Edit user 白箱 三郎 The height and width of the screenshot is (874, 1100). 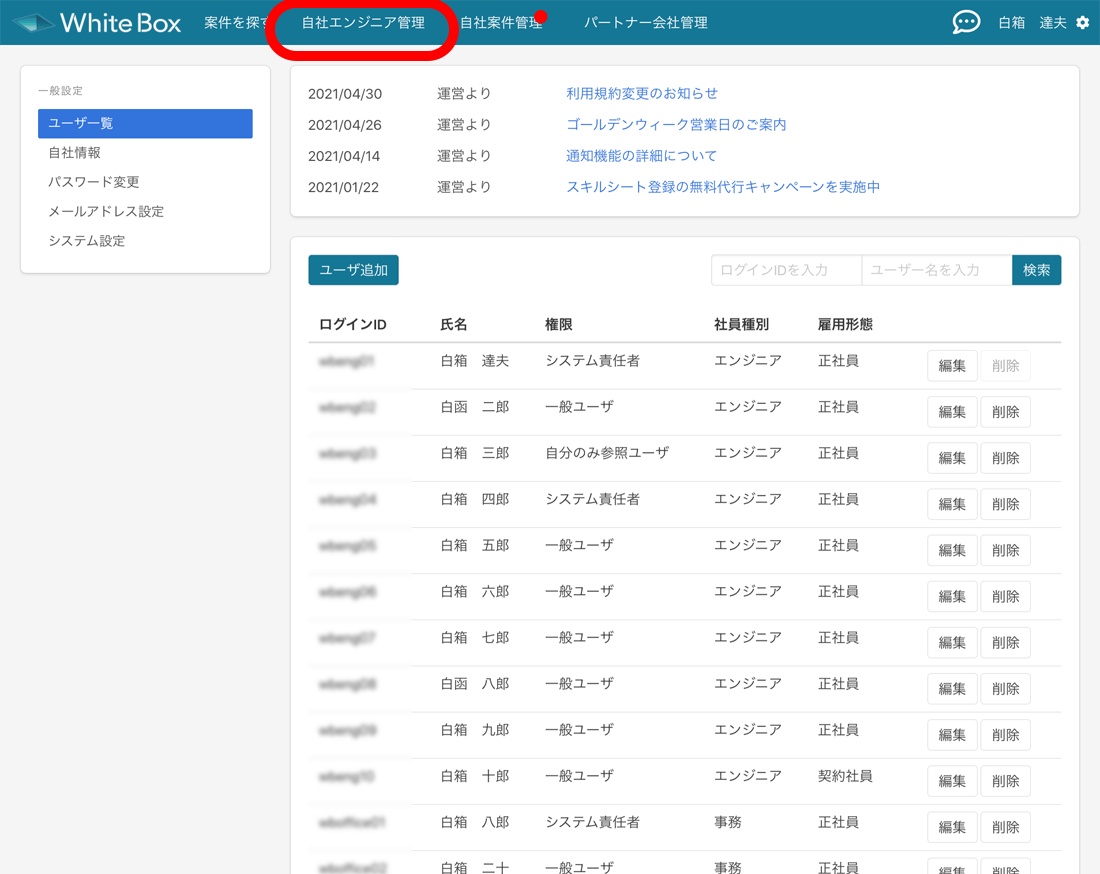tap(952, 458)
